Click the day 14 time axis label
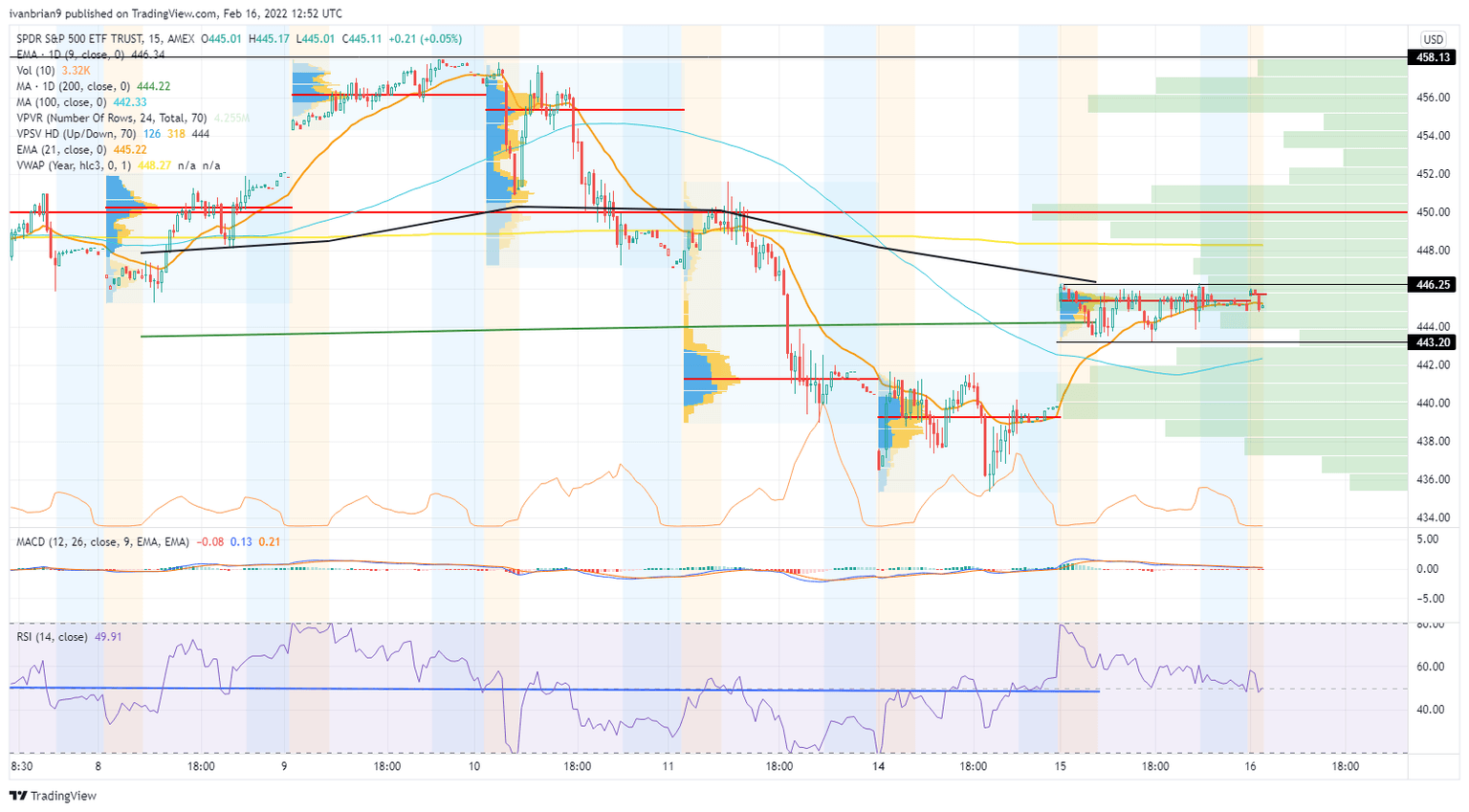The height and width of the screenshot is (812, 1469). pyautogui.click(x=879, y=767)
